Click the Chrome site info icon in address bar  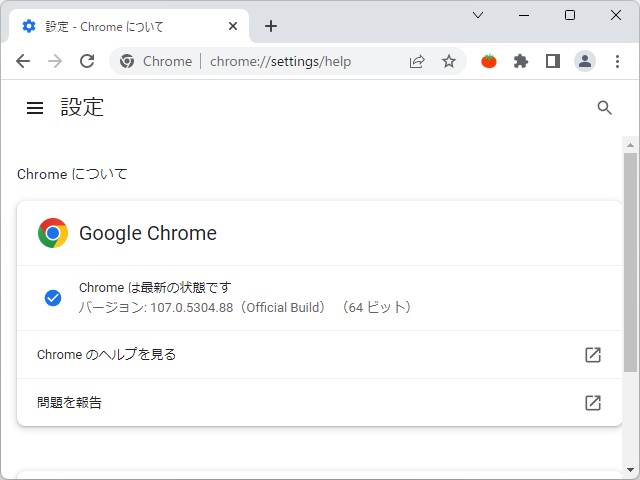coord(127,62)
